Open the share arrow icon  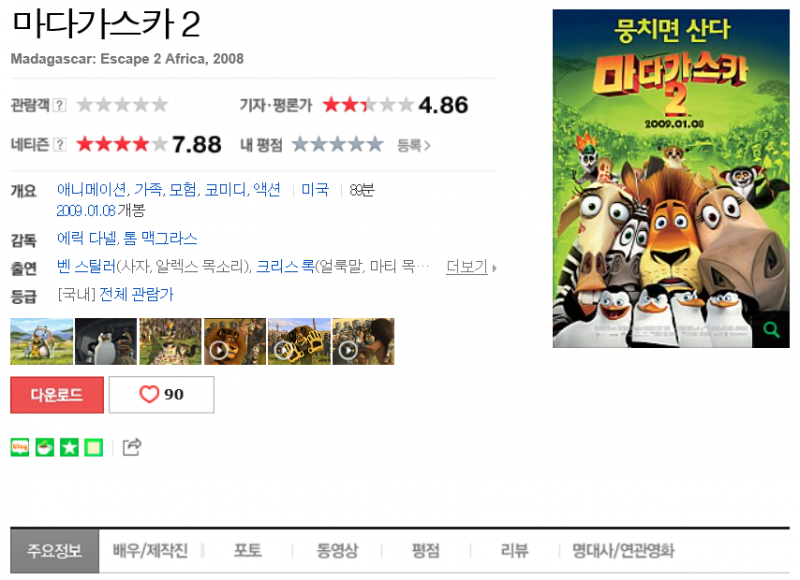pyautogui.click(x=132, y=447)
